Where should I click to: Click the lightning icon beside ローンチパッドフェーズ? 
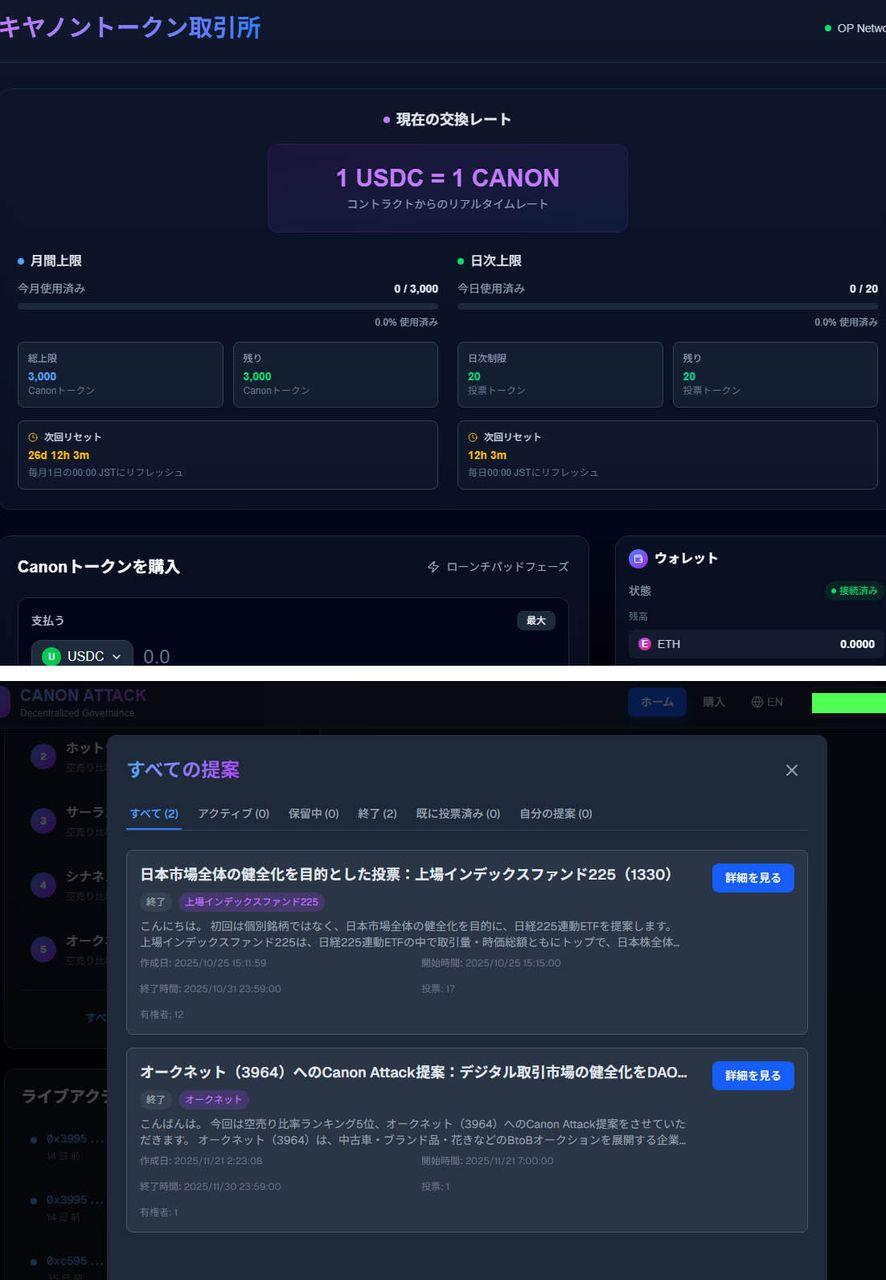433,567
